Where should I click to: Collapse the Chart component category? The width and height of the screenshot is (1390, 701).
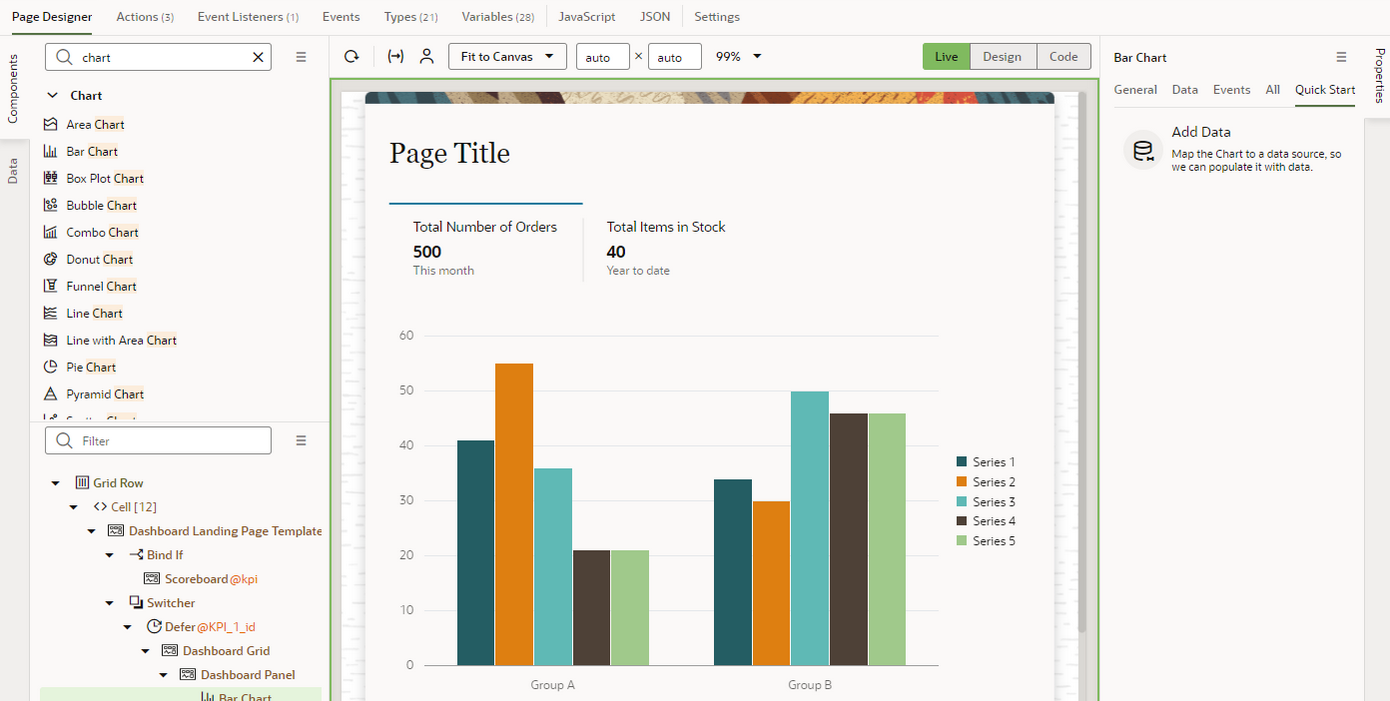pyautogui.click(x=52, y=95)
